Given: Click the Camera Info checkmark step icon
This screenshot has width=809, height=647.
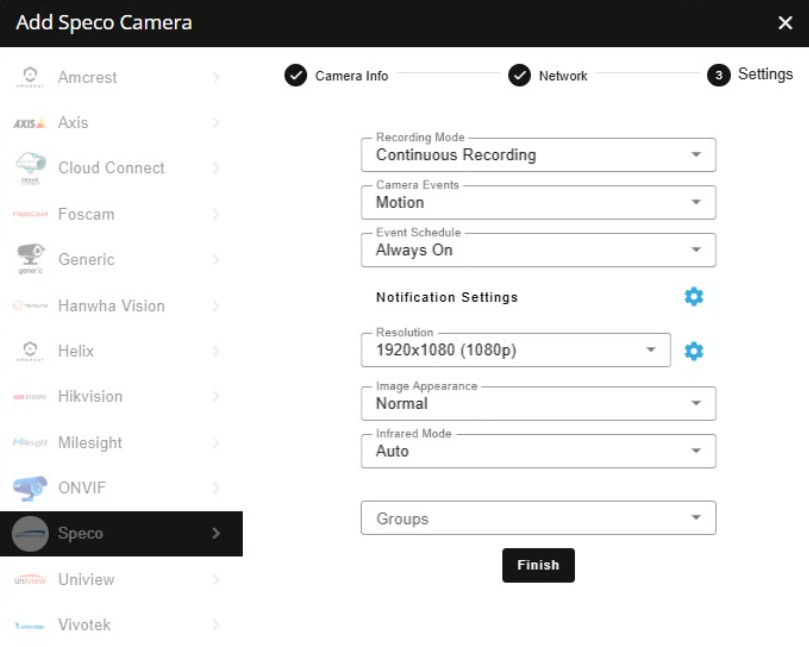Looking at the screenshot, I should (x=296, y=75).
